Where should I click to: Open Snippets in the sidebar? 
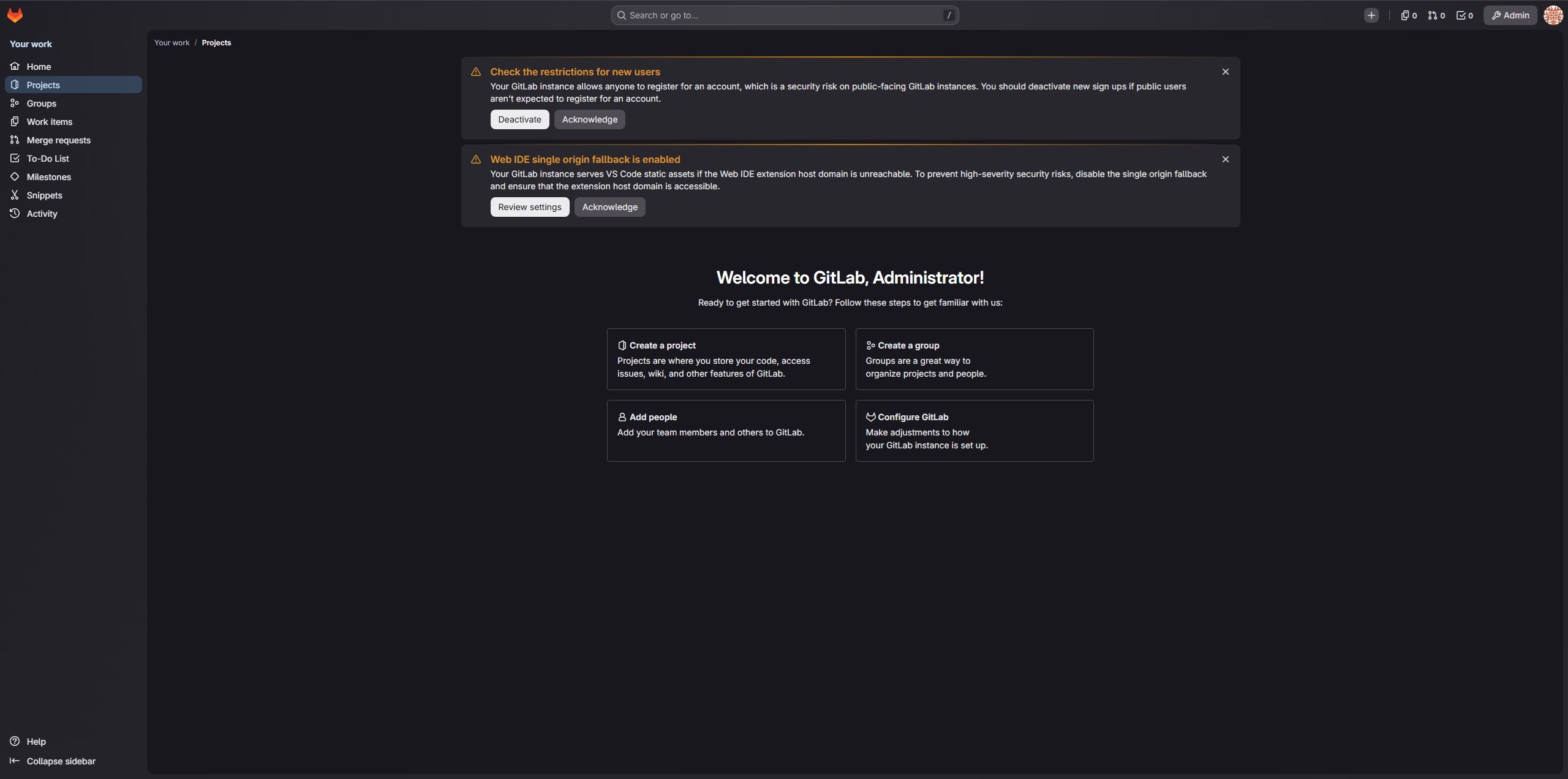point(73,195)
